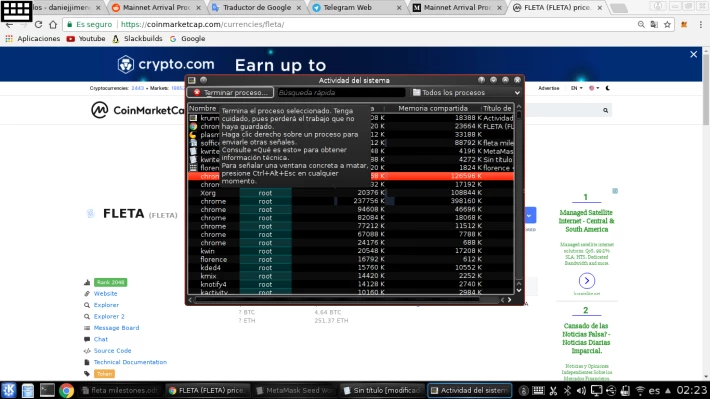Open the EN language dropdown
This screenshot has height=399, width=710.
tap(576, 88)
